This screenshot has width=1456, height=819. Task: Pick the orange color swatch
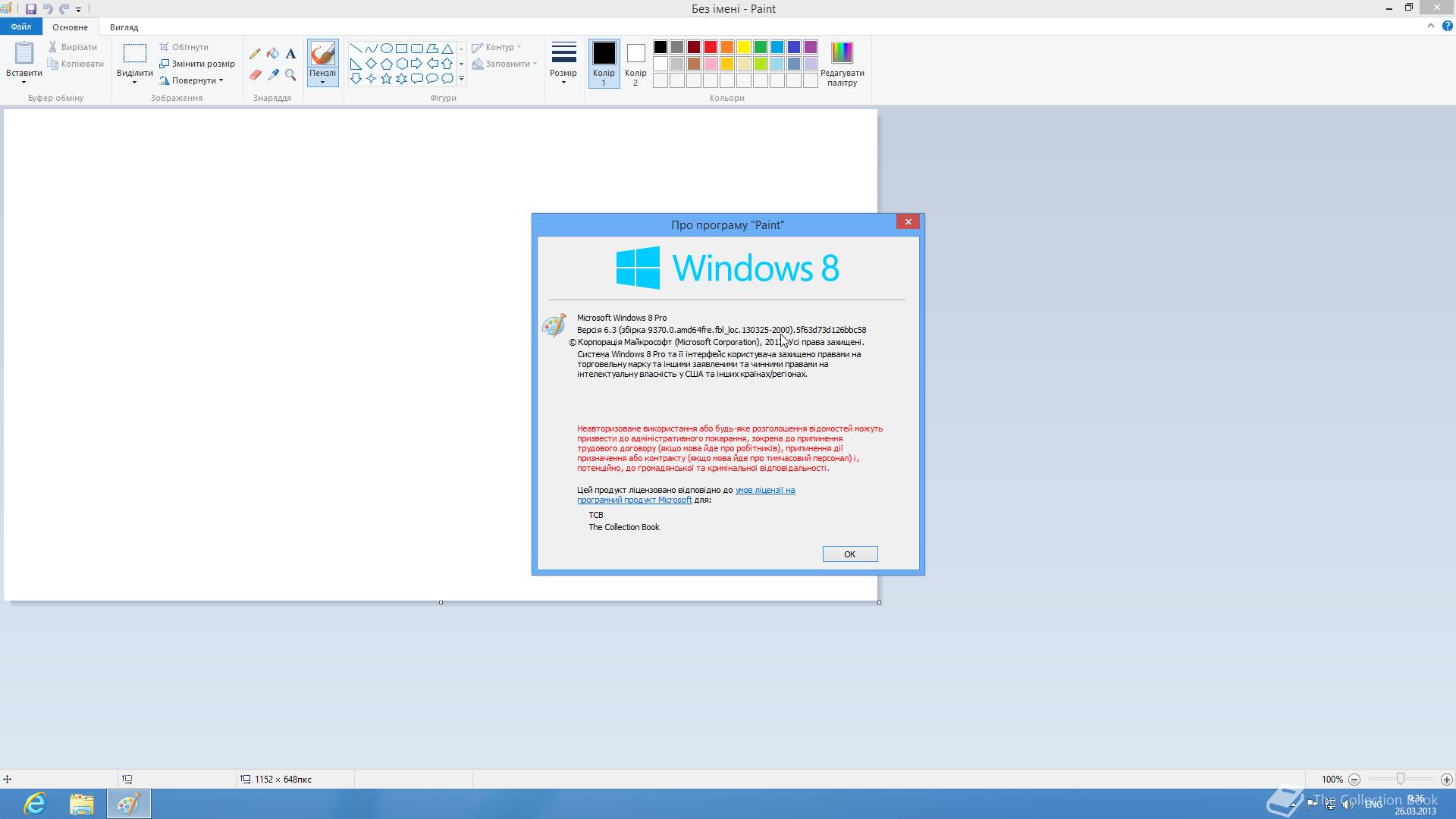click(x=727, y=47)
